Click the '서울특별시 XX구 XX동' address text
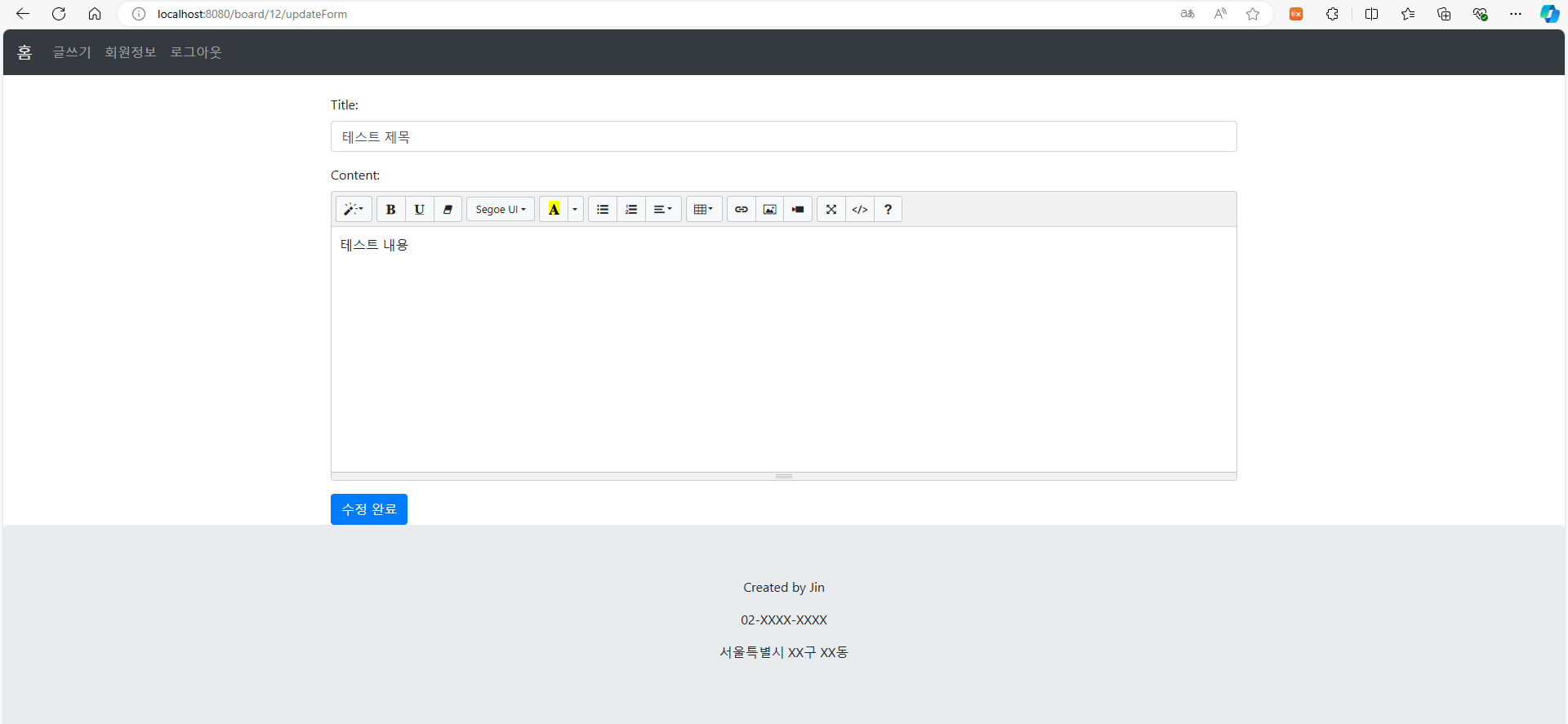 784,652
